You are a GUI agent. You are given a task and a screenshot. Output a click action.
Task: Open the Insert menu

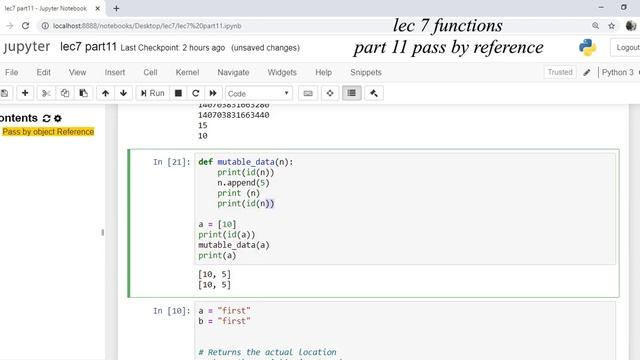pos(115,72)
